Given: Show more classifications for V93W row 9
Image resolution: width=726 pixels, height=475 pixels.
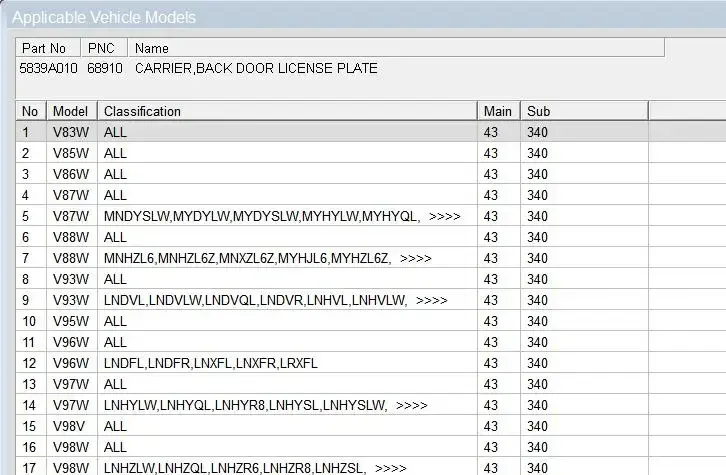Looking at the screenshot, I should (x=431, y=300).
